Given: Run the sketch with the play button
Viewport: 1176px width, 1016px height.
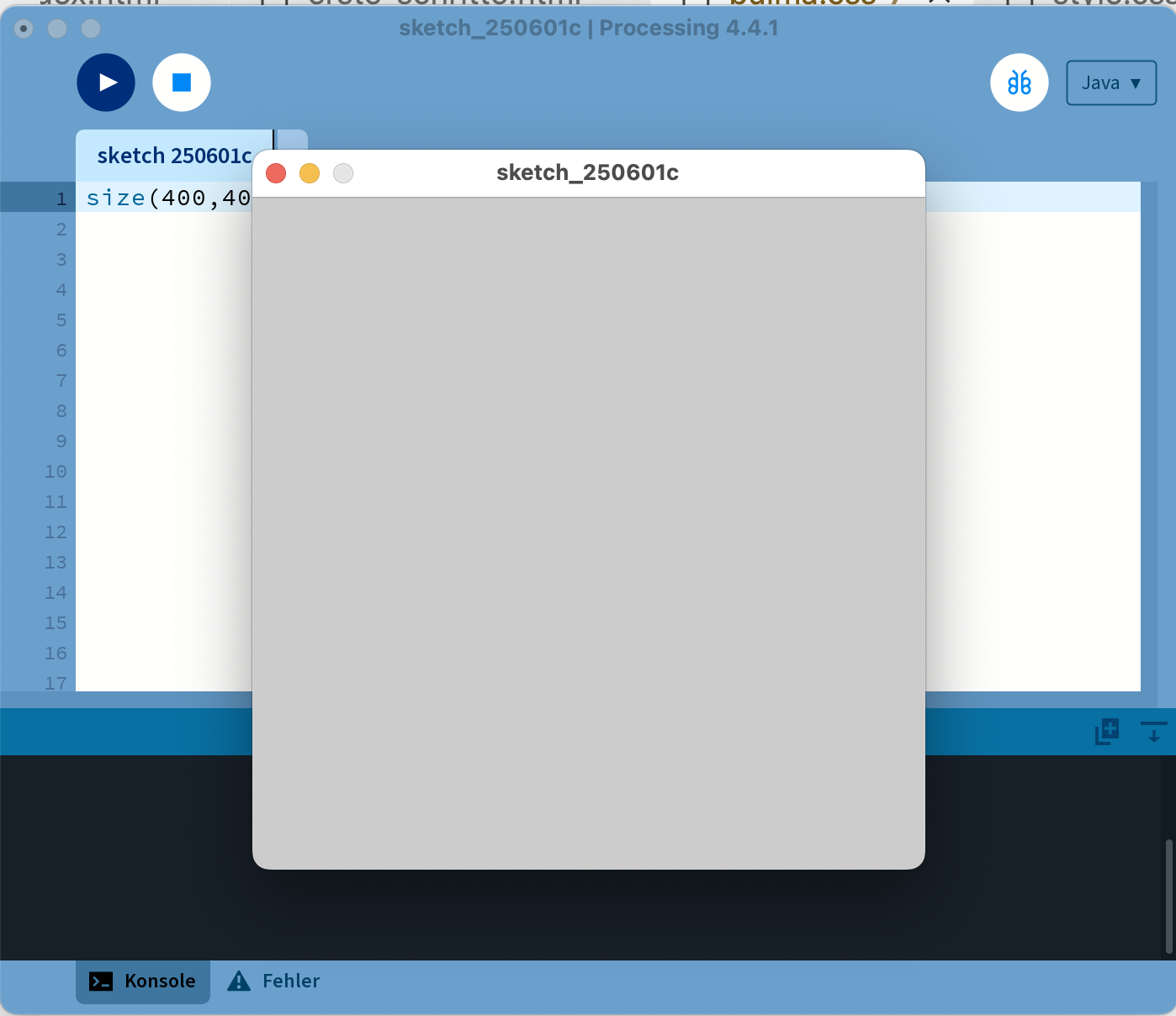Looking at the screenshot, I should coord(106,82).
